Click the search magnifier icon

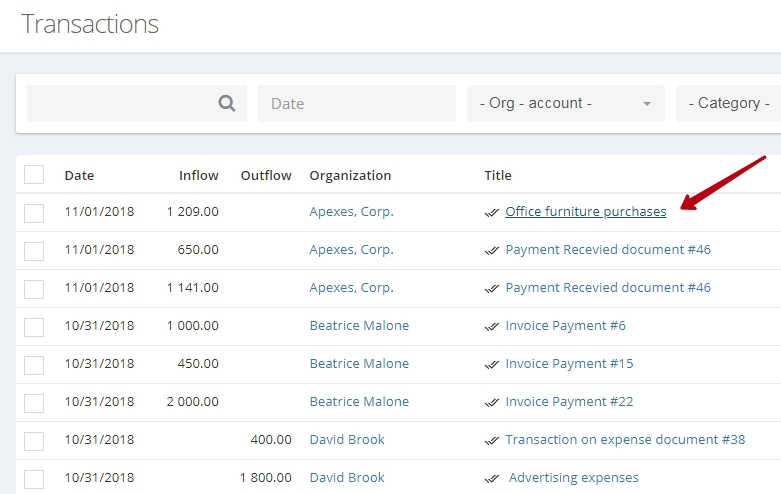(x=227, y=103)
